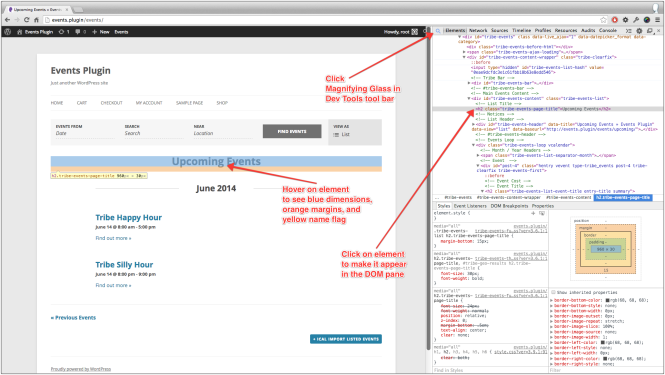Click the updates icon in the admin bar
665x375 pixels.
(x=61, y=32)
